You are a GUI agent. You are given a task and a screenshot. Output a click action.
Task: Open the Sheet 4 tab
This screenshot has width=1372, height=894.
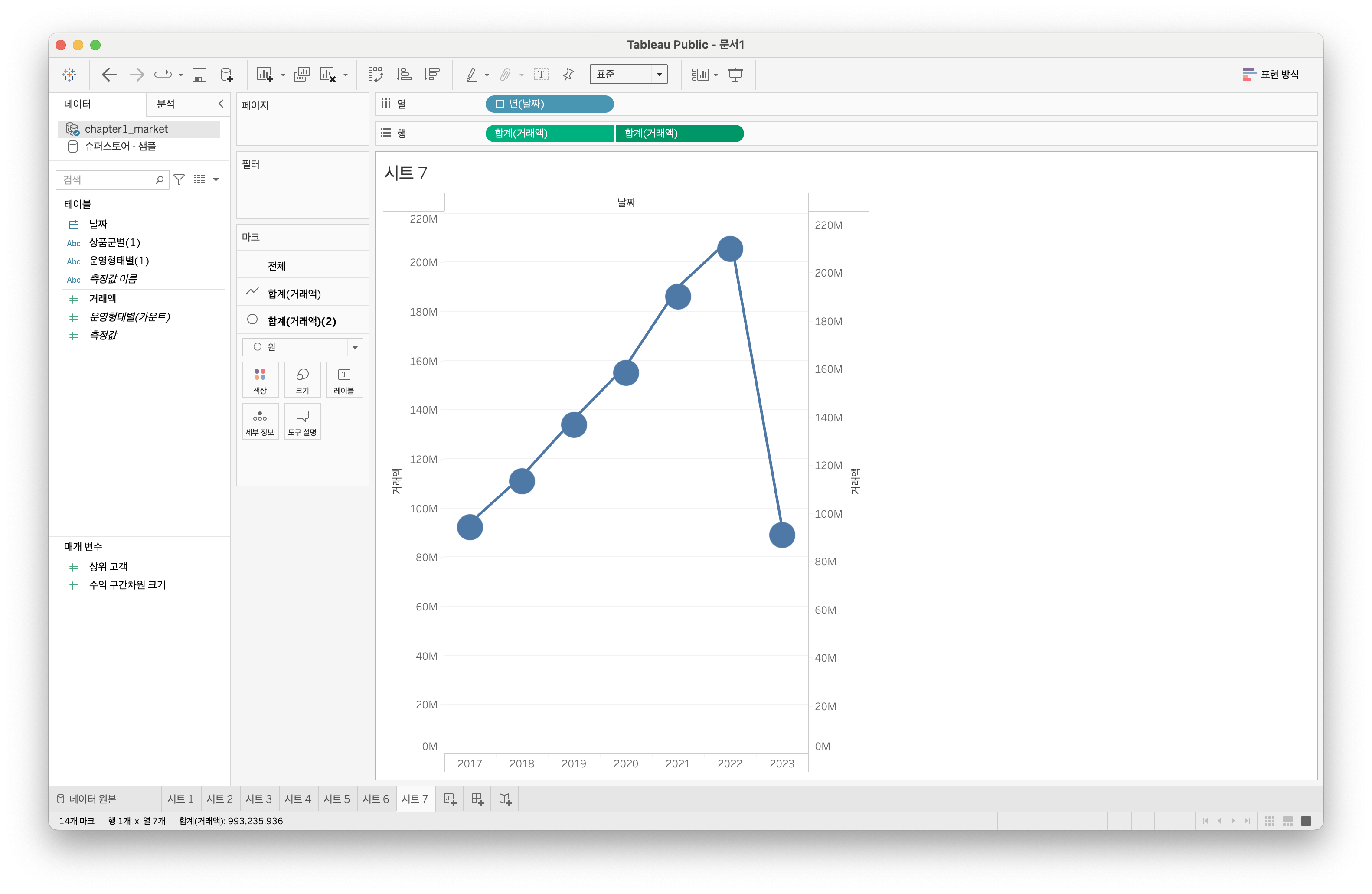point(297,799)
